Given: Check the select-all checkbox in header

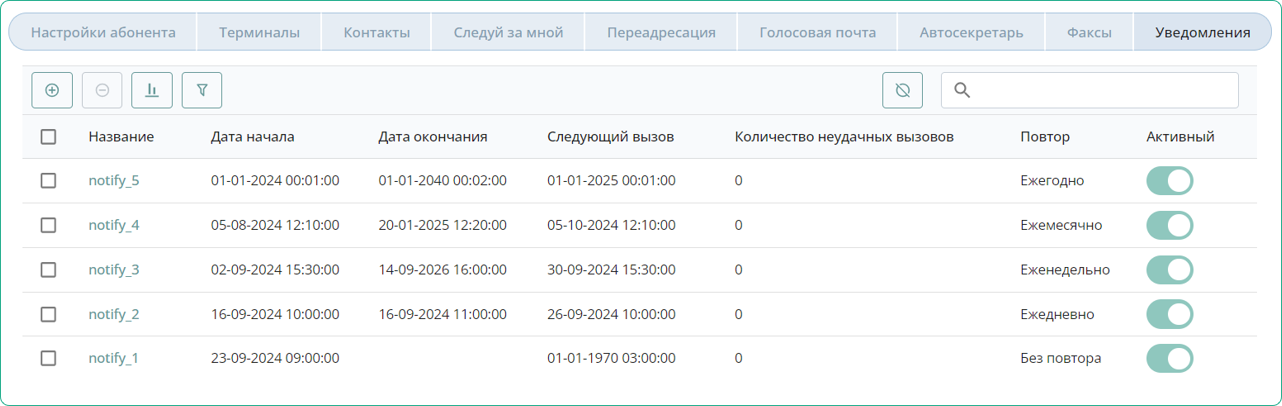Looking at the screenshot, I should click(x=48, y=137).
